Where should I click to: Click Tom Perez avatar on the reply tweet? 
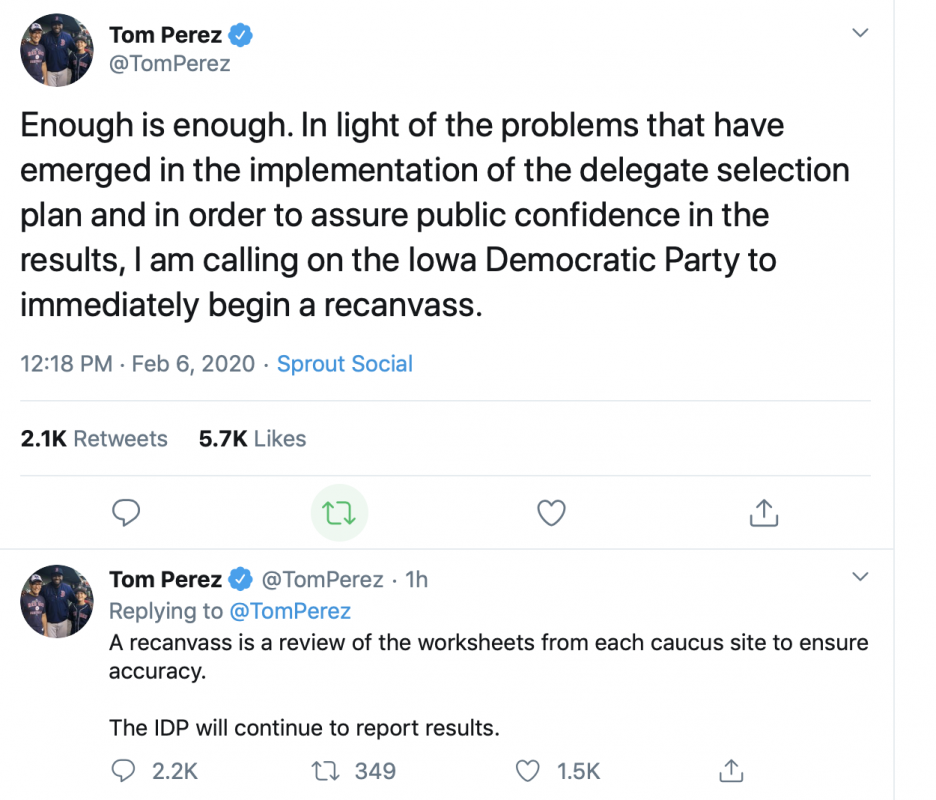[x=57, y=601]
